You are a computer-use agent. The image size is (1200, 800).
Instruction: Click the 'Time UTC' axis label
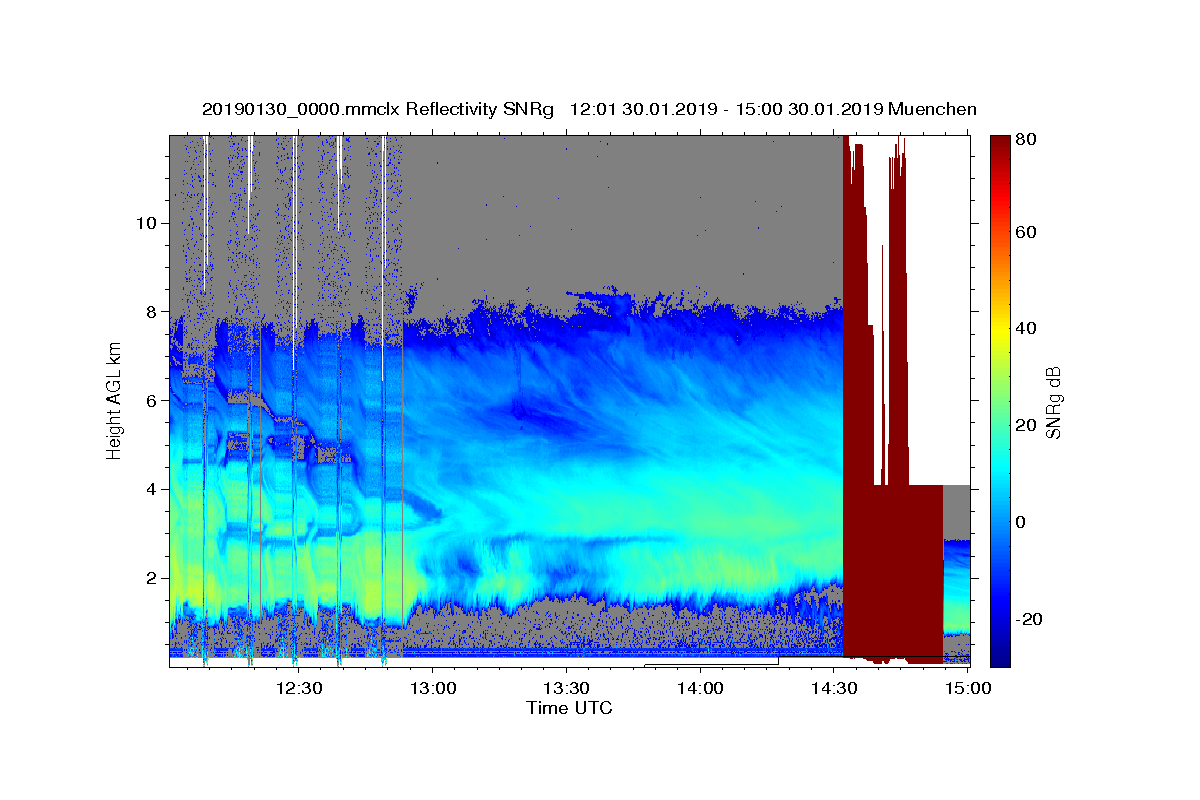[569, 708]
